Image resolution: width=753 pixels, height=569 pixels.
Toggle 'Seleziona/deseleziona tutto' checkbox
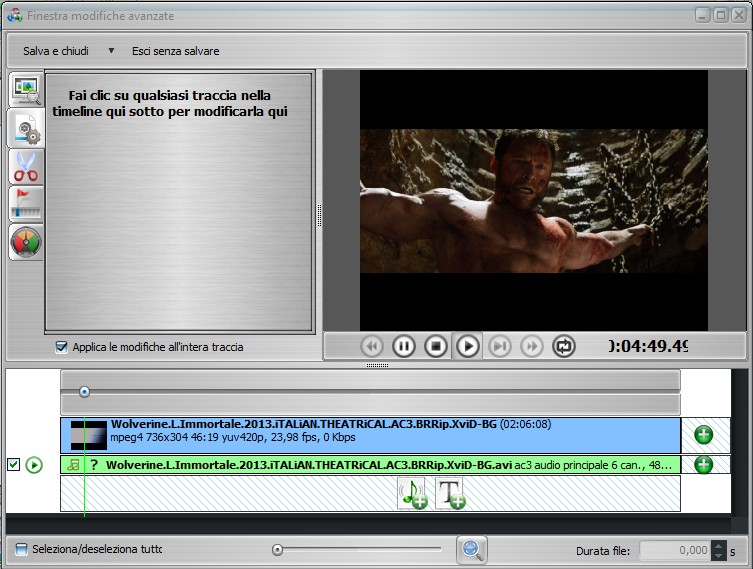pyautogui.click(x=21, y=549)
